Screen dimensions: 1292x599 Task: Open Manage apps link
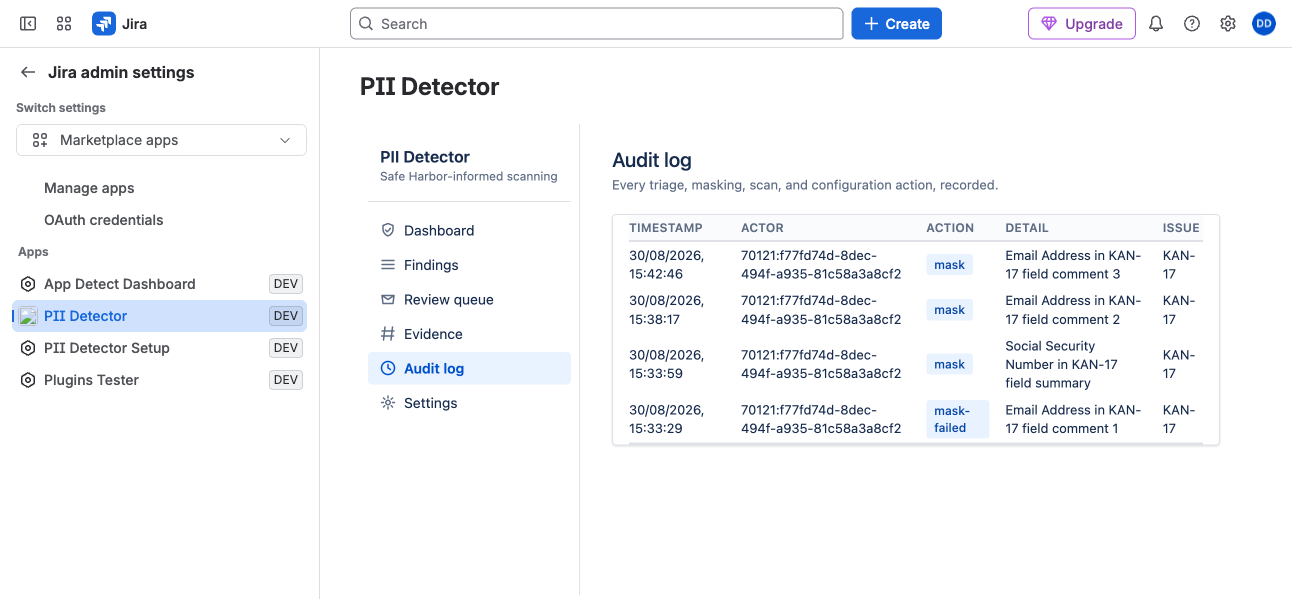click(89, 188)
